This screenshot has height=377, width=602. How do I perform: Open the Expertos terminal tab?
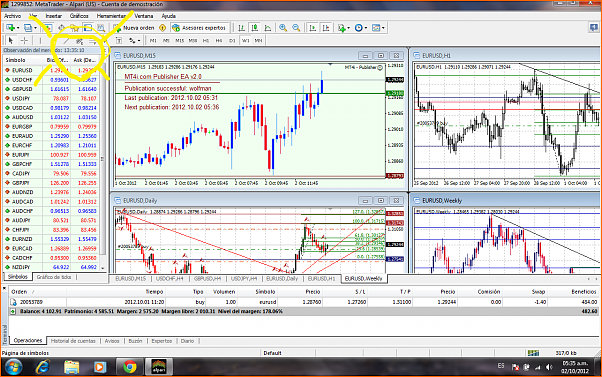point(162,341)
